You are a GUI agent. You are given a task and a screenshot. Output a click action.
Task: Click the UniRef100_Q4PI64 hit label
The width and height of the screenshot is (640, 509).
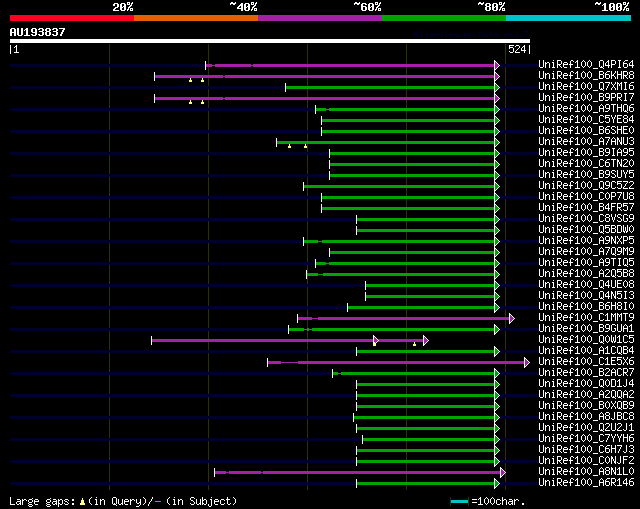click(586, 64)
